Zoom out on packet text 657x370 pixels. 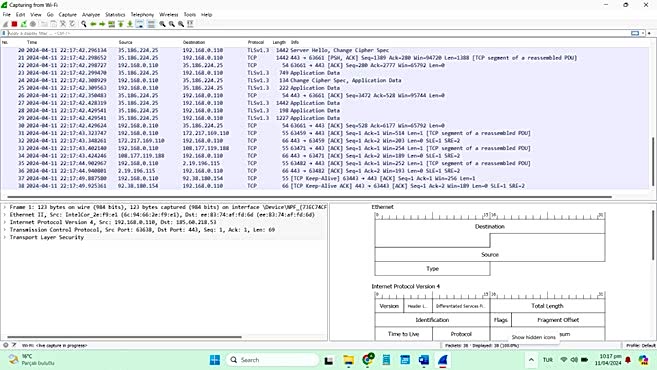(x=172, y=24)
